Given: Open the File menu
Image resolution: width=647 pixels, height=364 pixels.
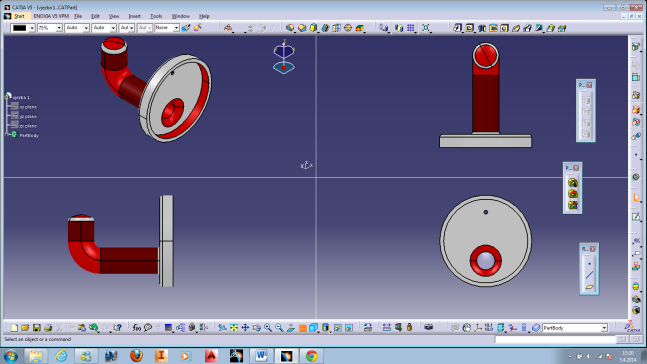Looking at the screenshot, I should point(78,16).
